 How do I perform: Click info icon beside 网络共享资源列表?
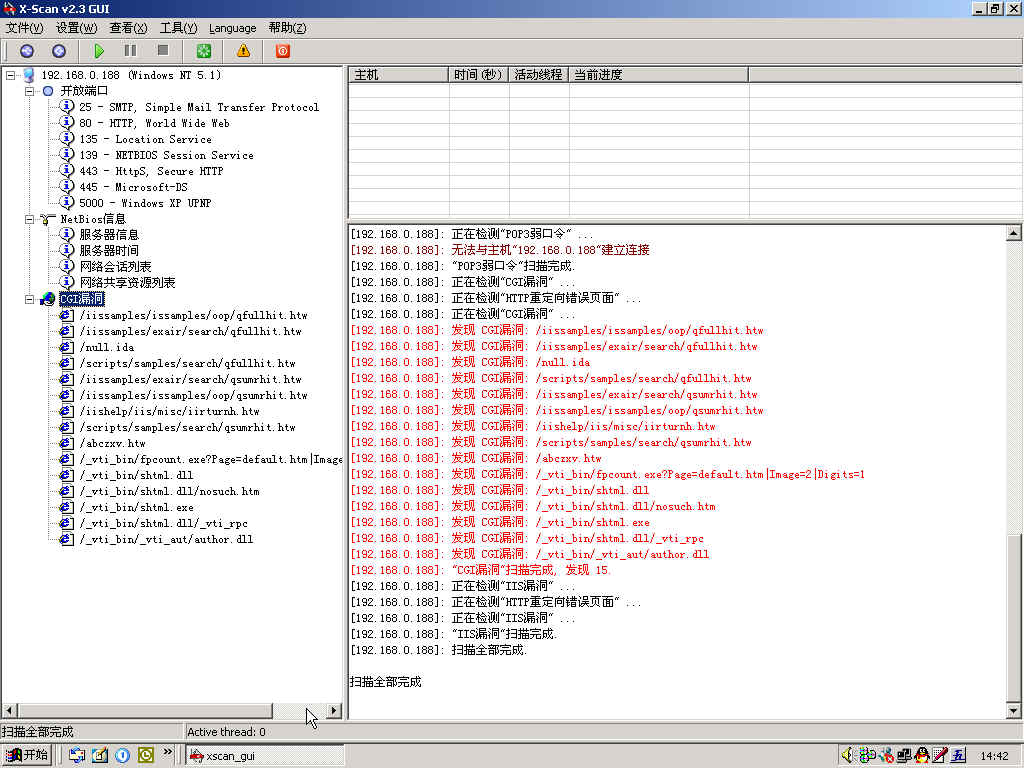tap(67, 282)
